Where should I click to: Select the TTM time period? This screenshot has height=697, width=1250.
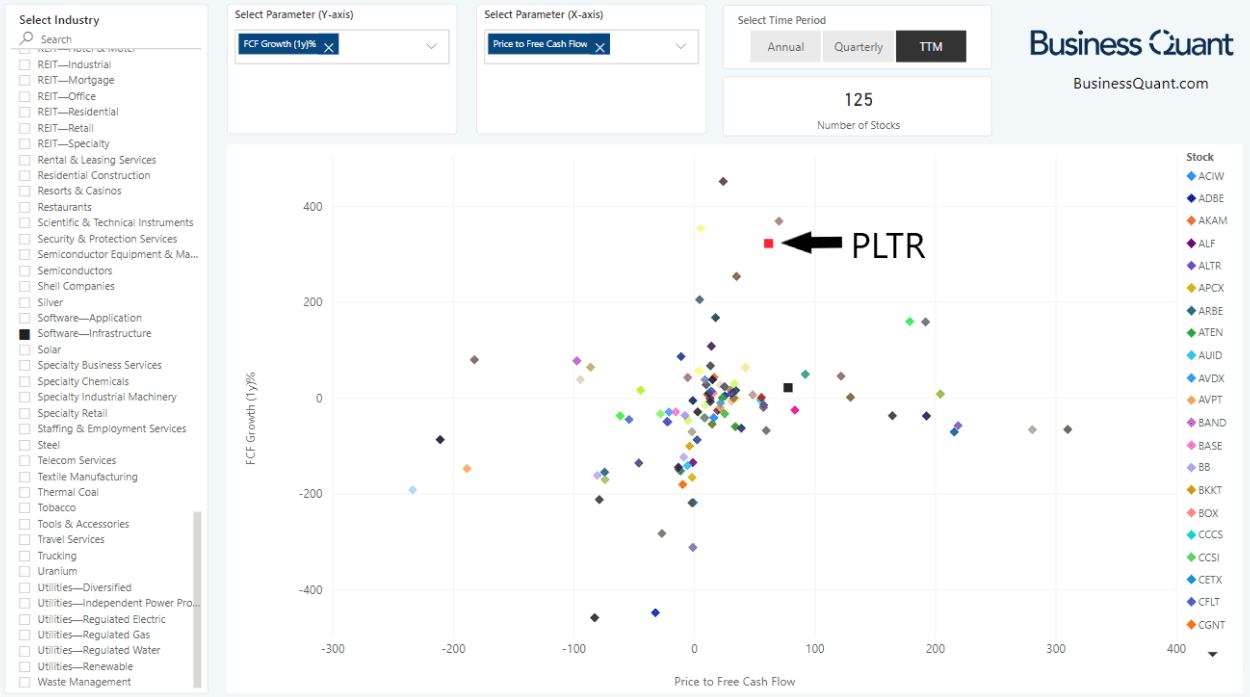pyautogui.click(x=931, y=47)
